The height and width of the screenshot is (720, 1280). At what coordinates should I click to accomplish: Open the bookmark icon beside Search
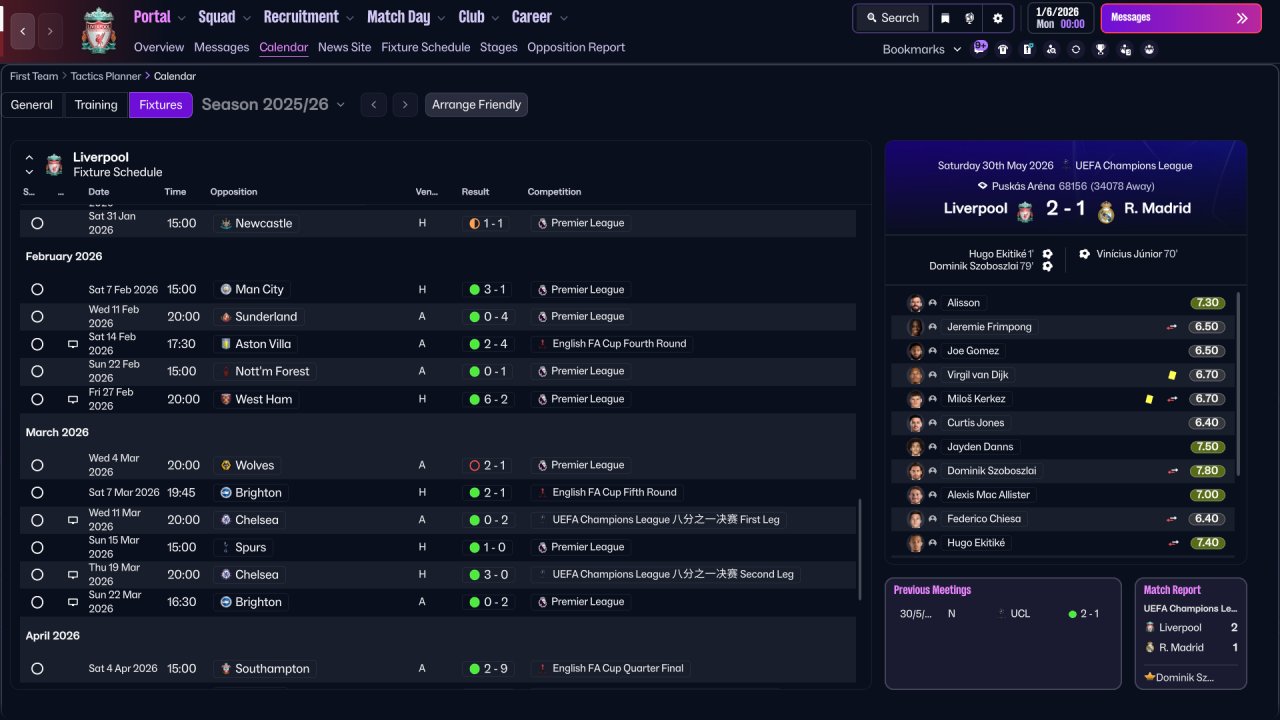click(x=945, y=18)
